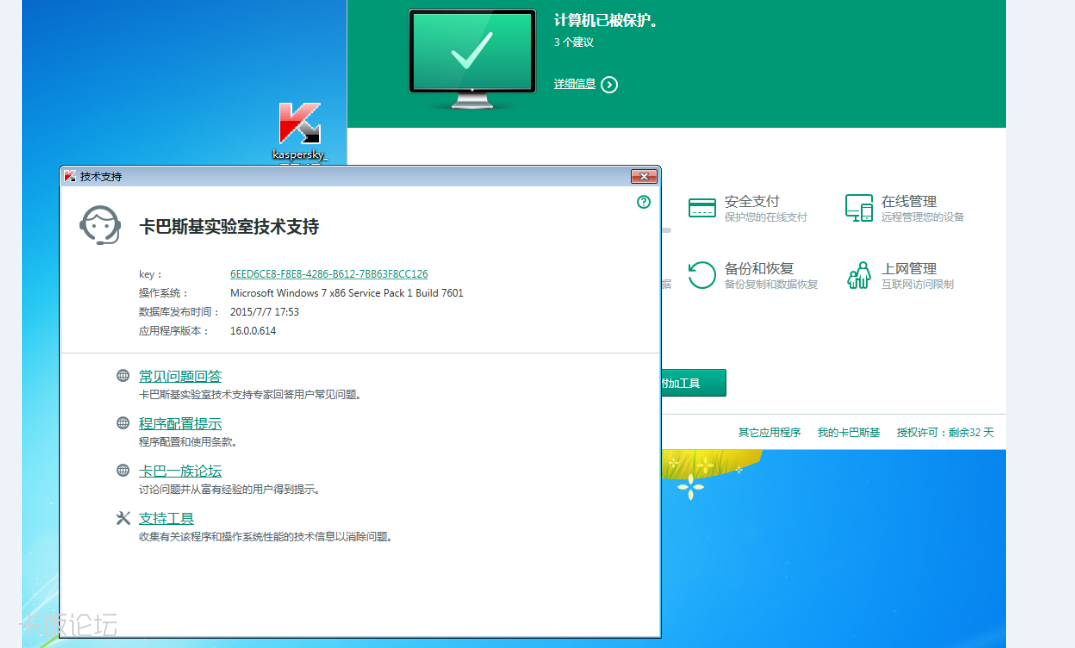Open the 备份和恢复 circular arrow icon
This screenshot has height=648, width=1075.
click(x=701, y=275)
